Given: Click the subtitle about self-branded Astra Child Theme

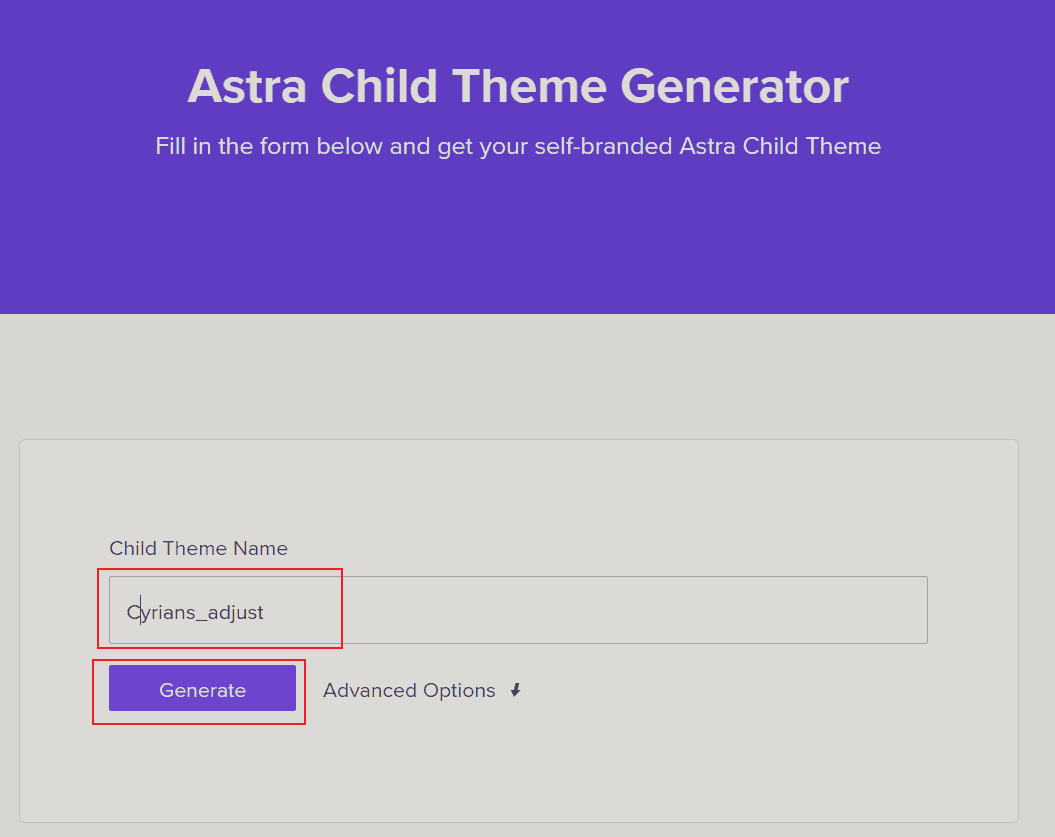Looking at the screenshot, I should (x=517, y=146).
